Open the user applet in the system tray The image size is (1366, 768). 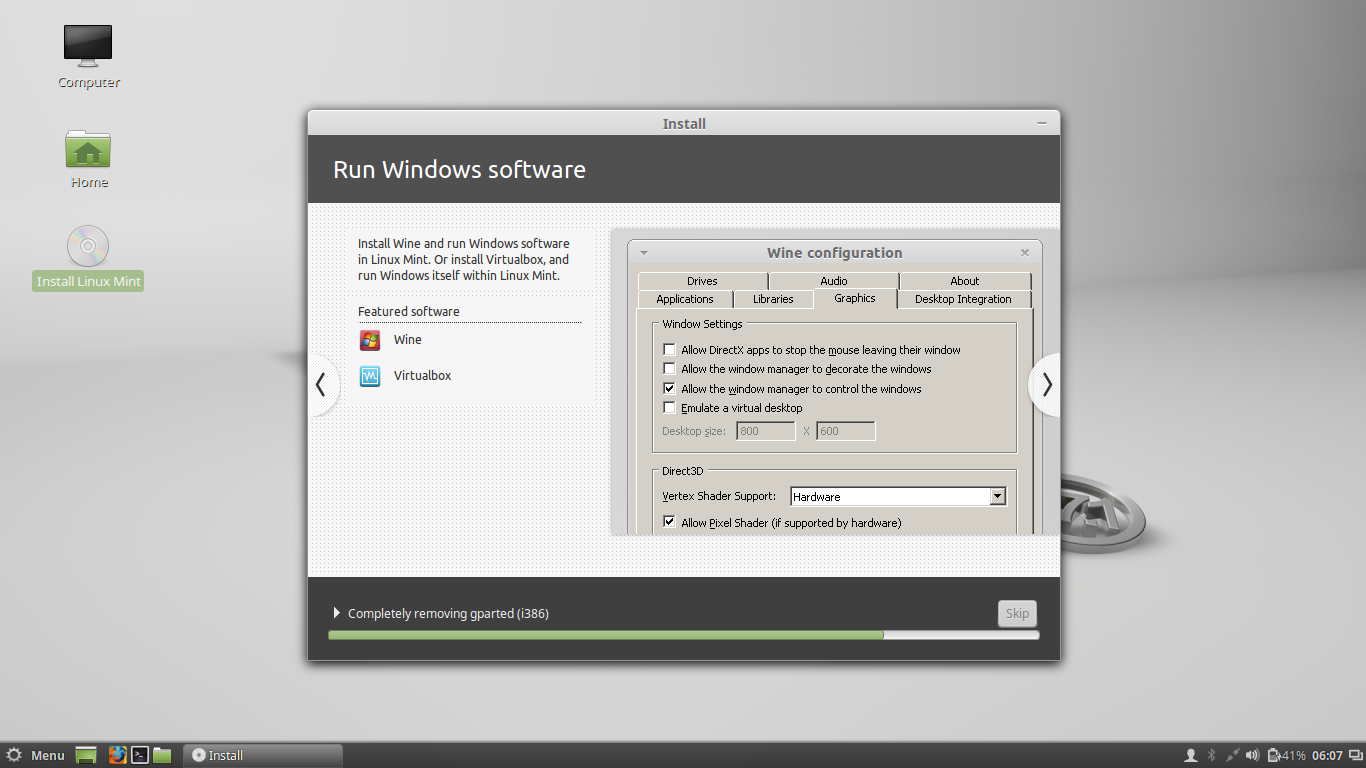click(1190, 755)
